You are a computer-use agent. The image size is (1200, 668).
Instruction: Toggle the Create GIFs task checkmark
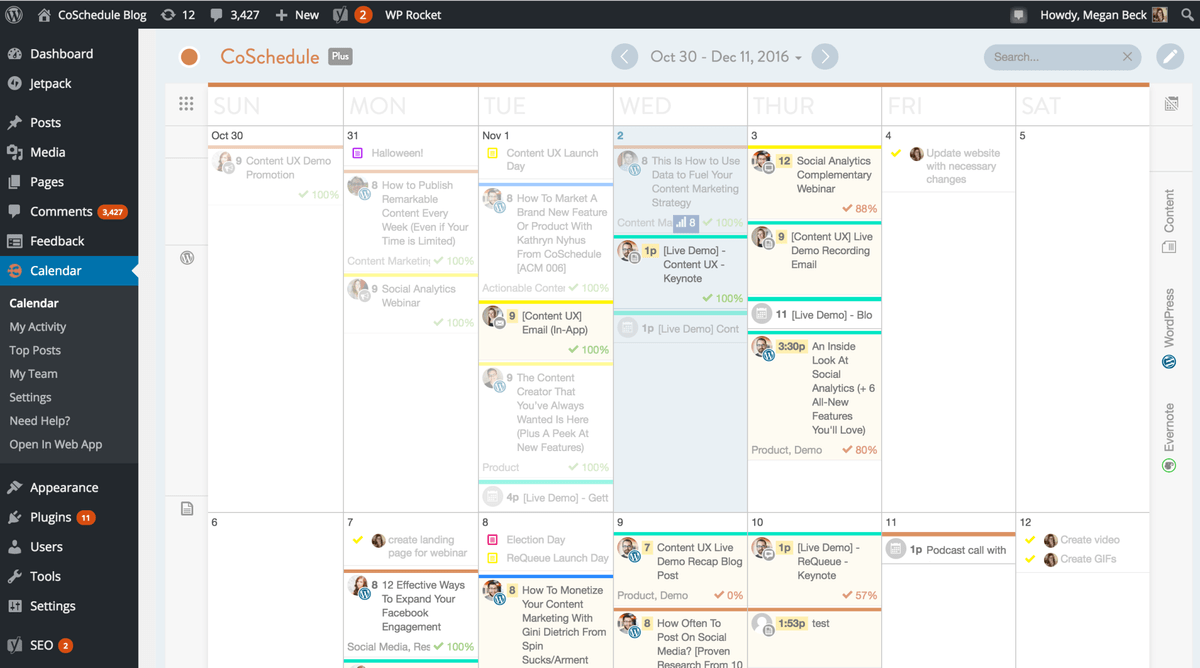(1031, 559)
